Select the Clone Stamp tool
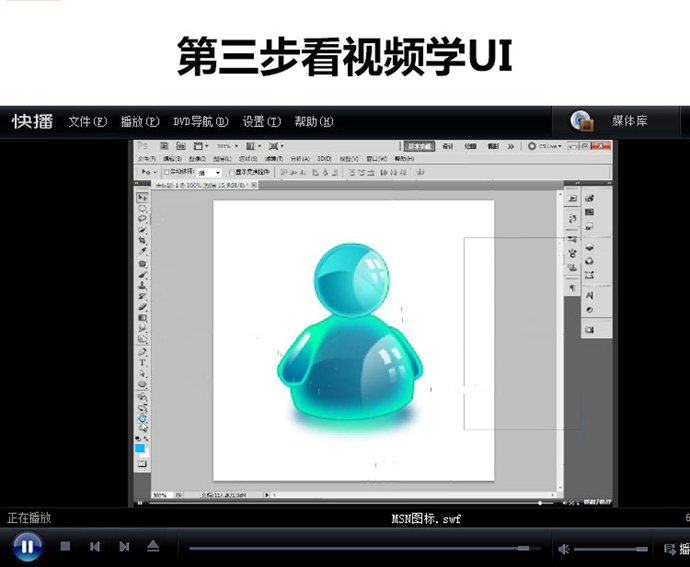The image size is (690, 567). (x=142, y=285)
